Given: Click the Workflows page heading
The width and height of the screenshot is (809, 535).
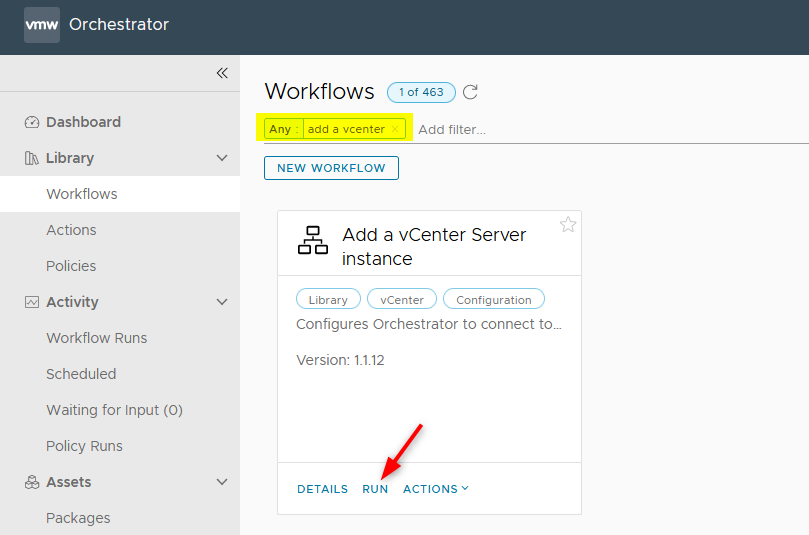Looking at the screenshot, I should point(319,91).
